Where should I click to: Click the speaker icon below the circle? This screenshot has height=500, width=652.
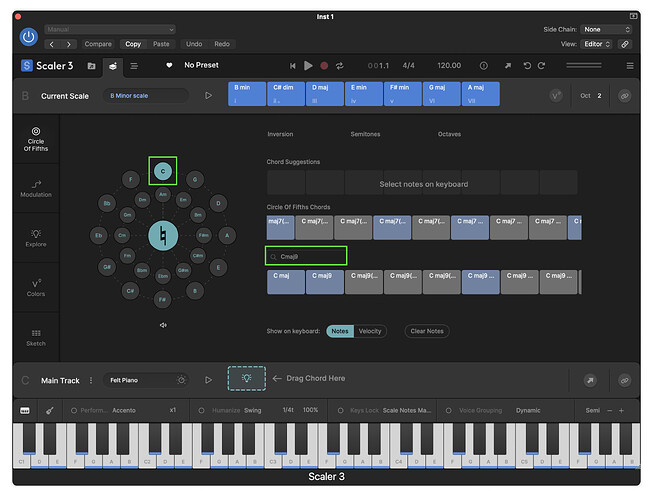point(163,325)
